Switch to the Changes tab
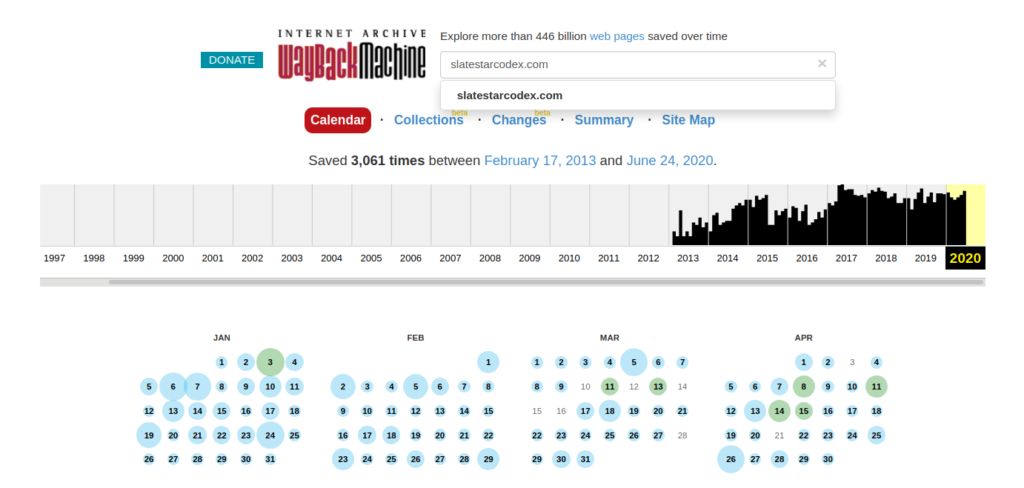Viewport: 1024px width, 488px height. (x=519, y=120)
